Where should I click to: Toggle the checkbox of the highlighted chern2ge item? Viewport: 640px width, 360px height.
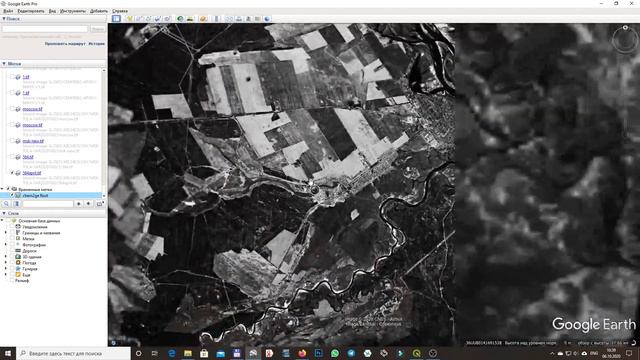[x=12, y=196]
